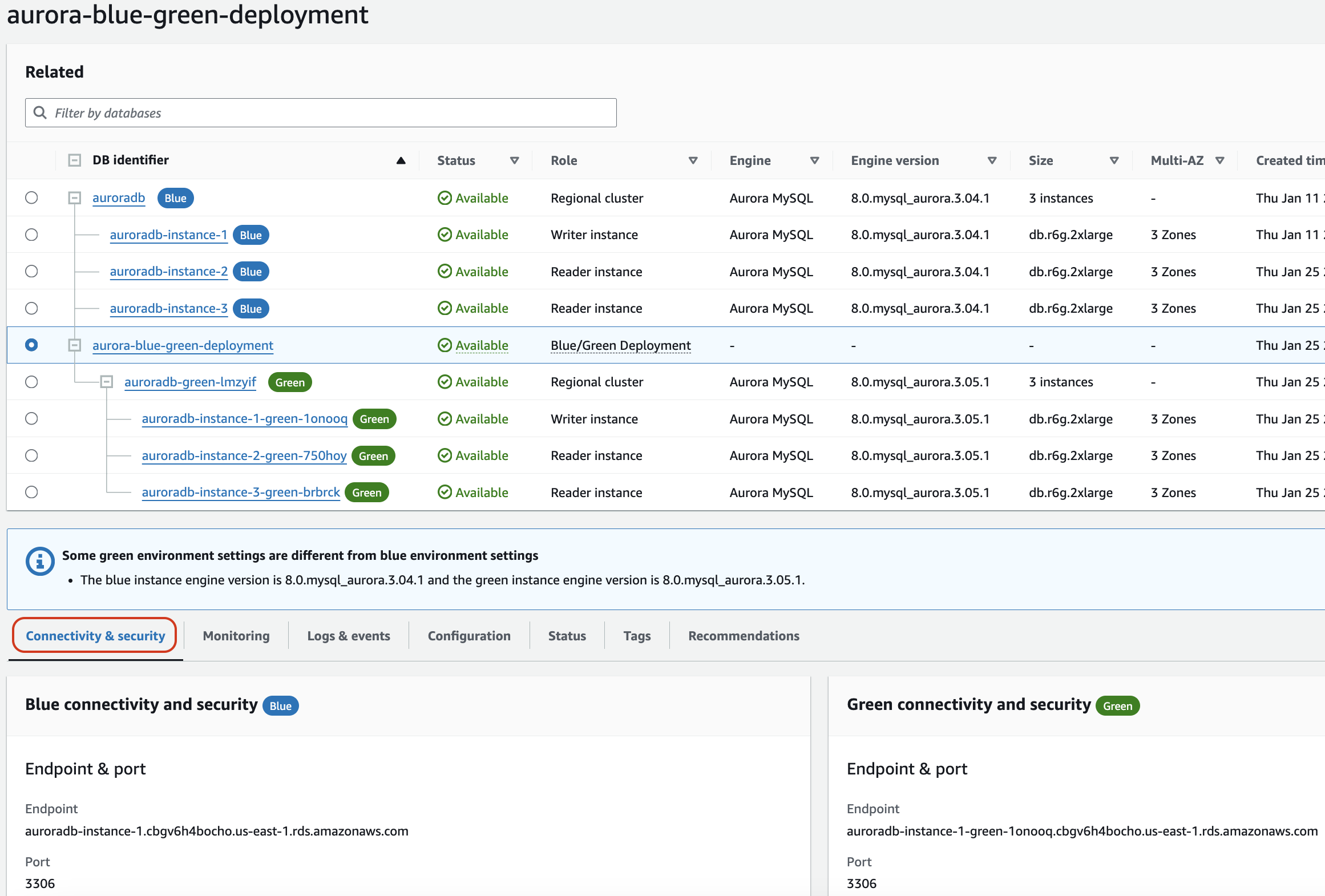Open the auroradb-instance-1-green-1onooq link

click(x=244, y=418)
